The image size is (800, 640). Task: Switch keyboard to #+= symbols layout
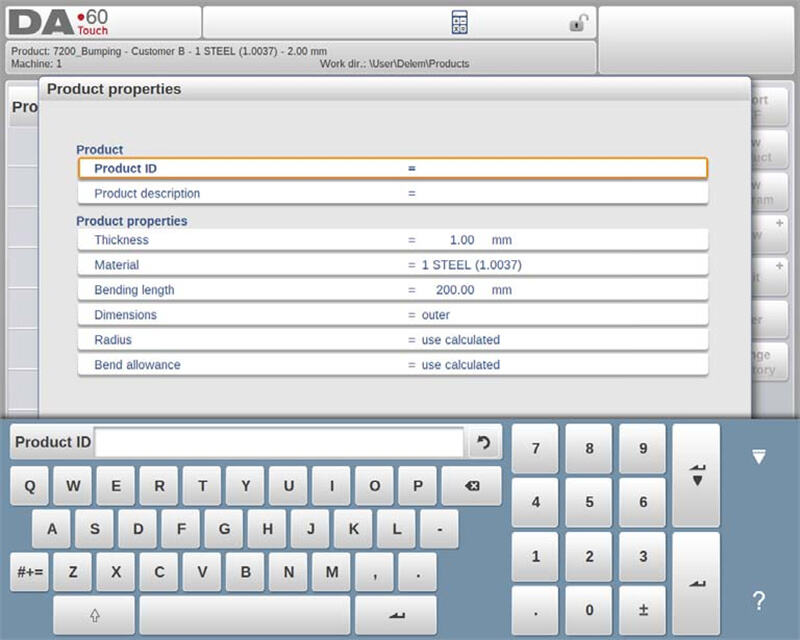pos(29,572)
